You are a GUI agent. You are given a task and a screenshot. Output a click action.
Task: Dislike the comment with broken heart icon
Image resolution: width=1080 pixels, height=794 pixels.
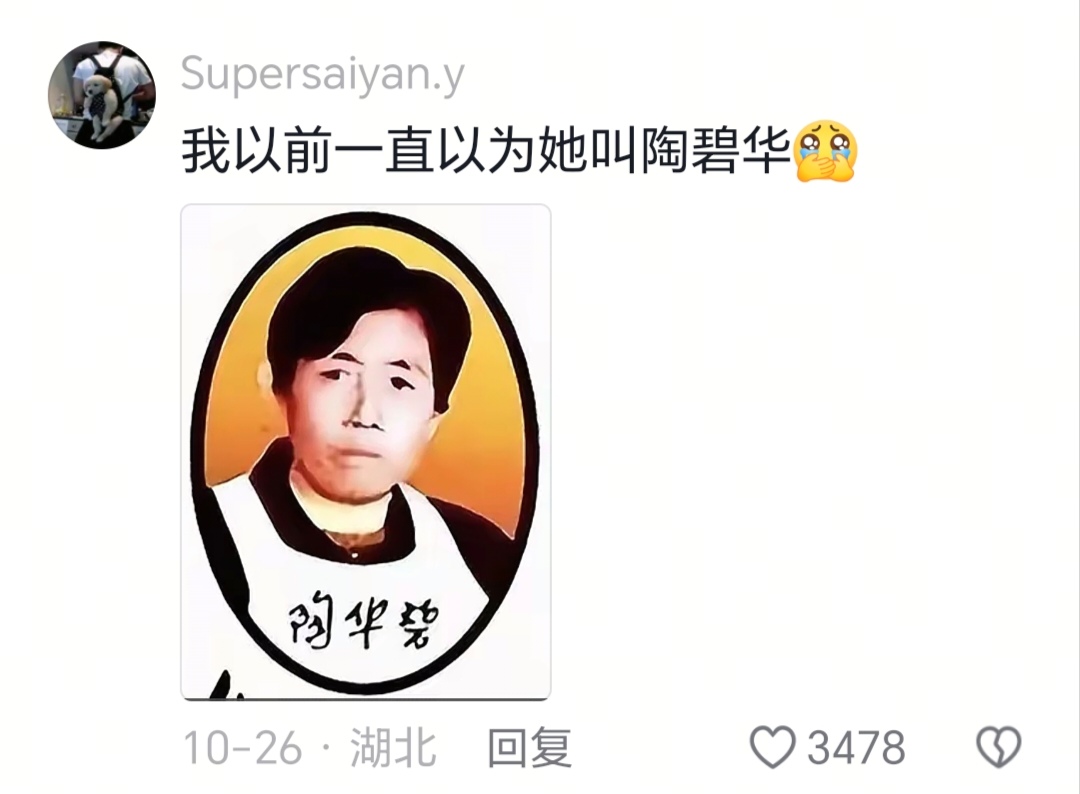999,747
